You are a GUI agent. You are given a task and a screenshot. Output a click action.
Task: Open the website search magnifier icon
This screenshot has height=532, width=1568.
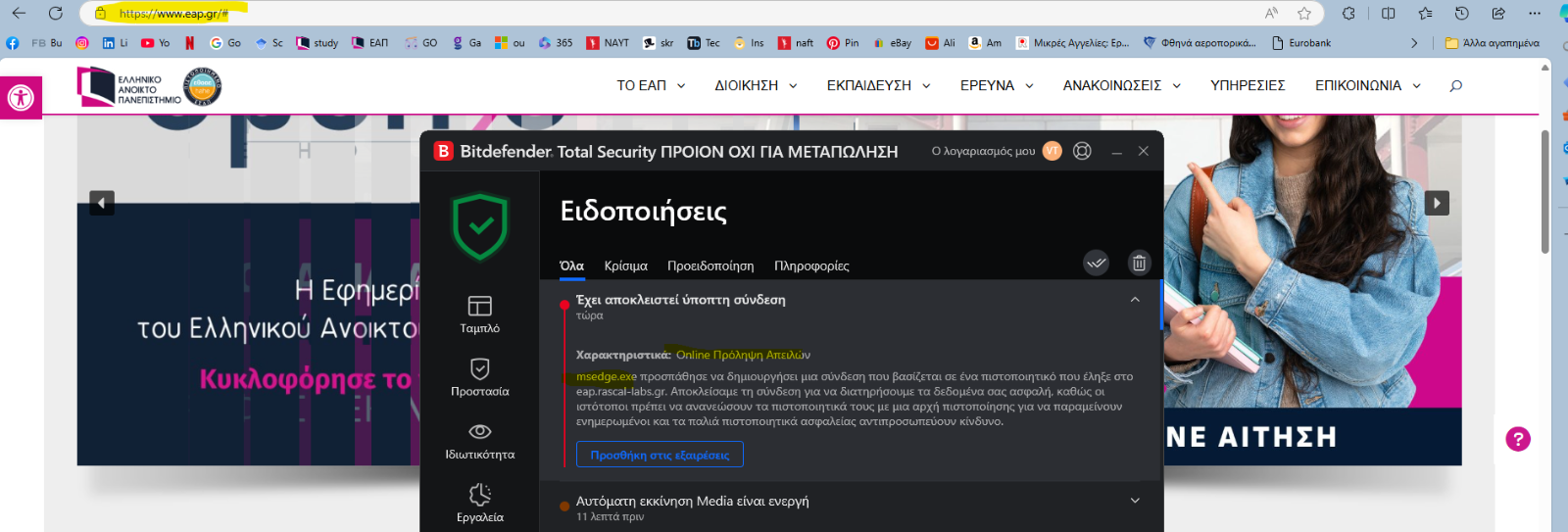click(1455, 86)
